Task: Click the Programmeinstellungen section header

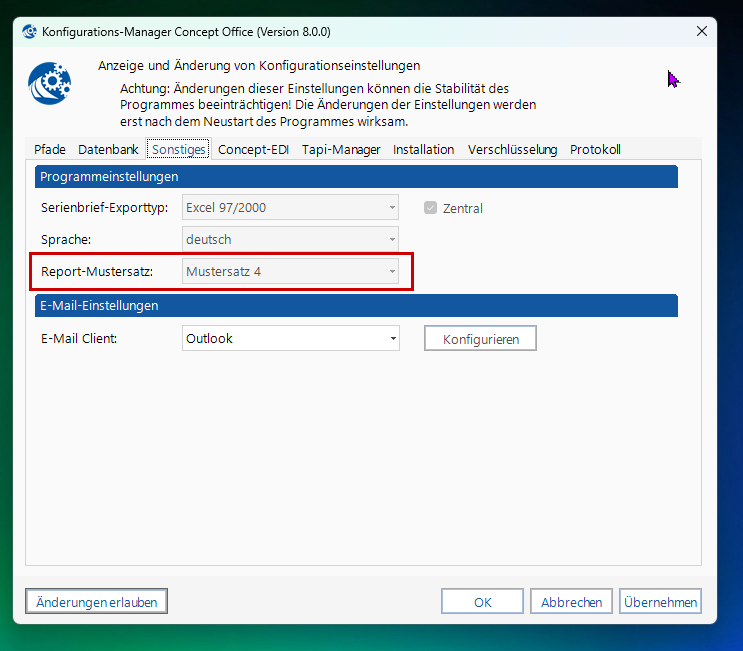Action: coord(356,177)
